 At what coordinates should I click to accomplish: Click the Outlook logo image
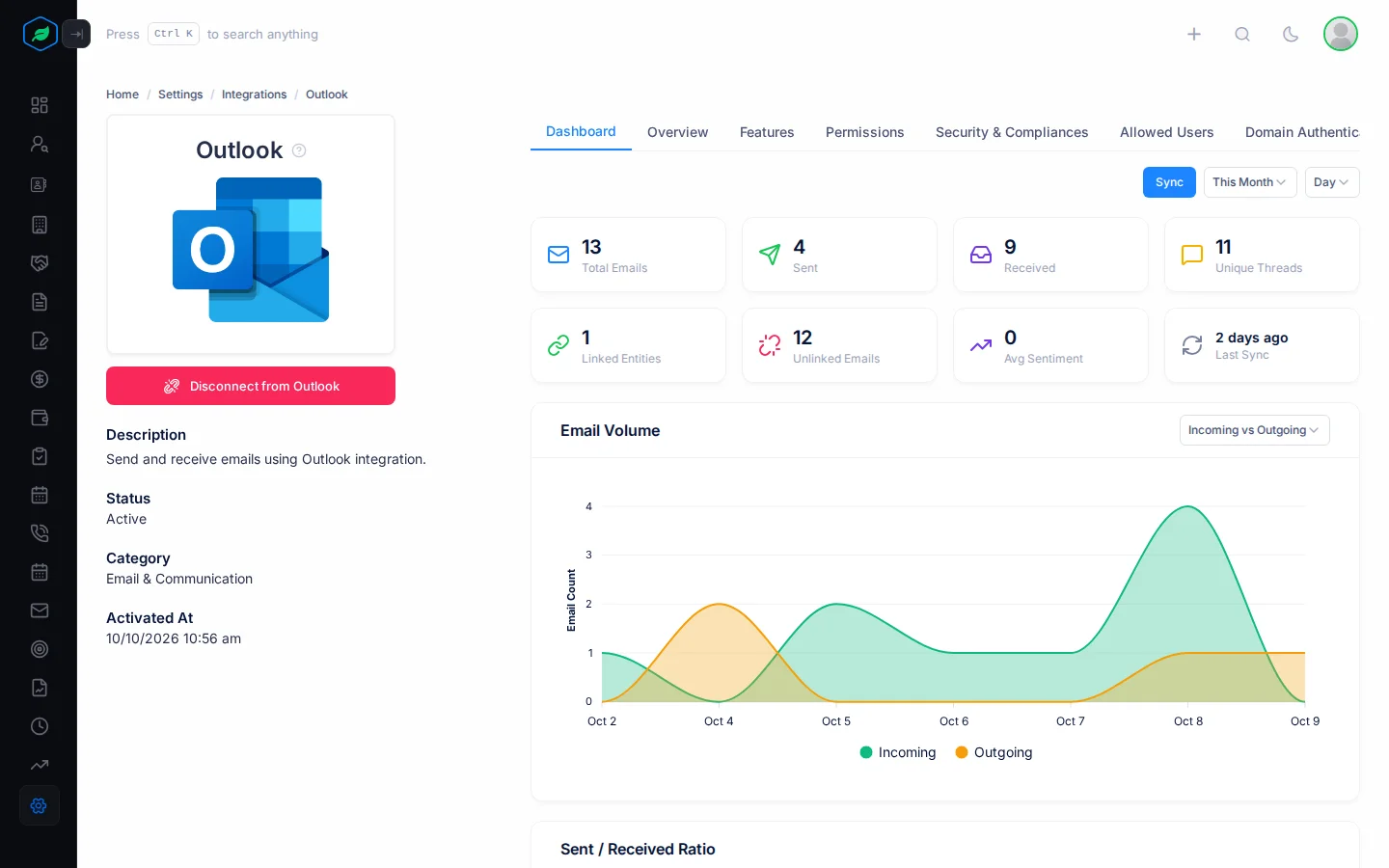251,250
